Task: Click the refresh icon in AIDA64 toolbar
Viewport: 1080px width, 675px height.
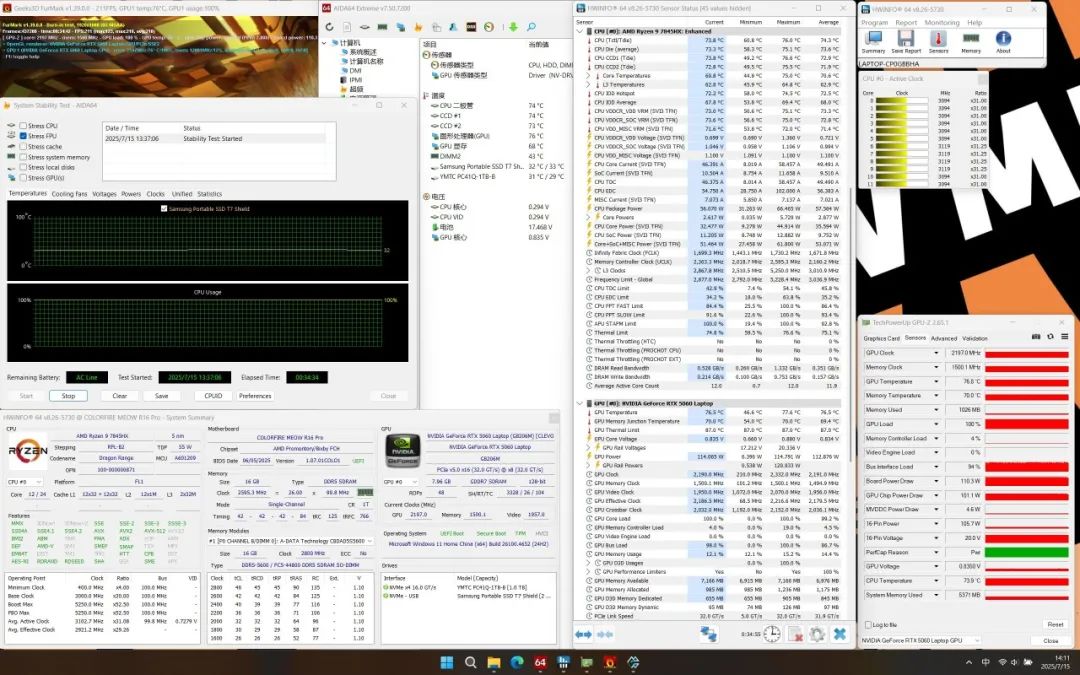Action: (x=329, y=27)
